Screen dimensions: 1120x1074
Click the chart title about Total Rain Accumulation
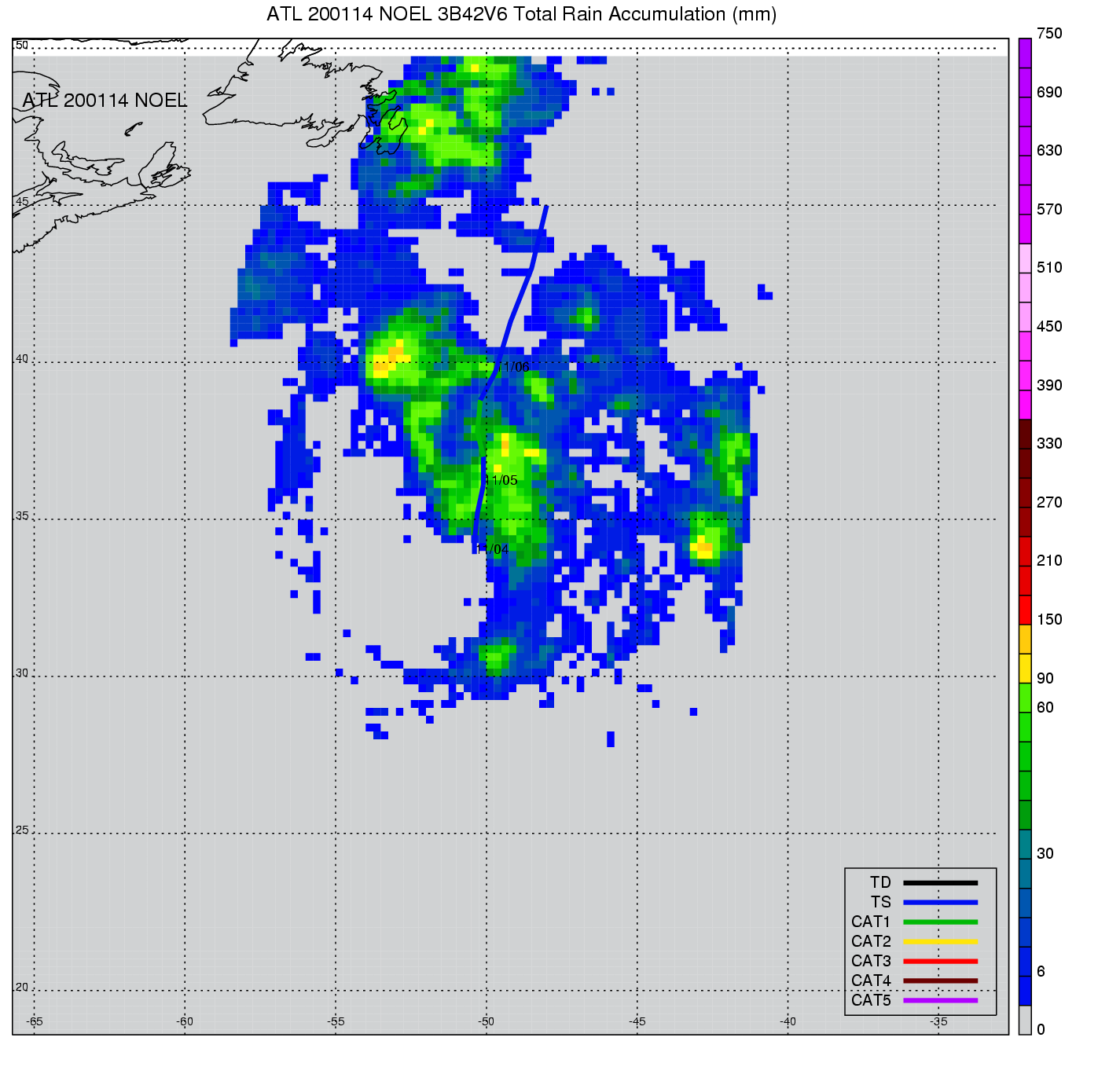tap(521, 14)
